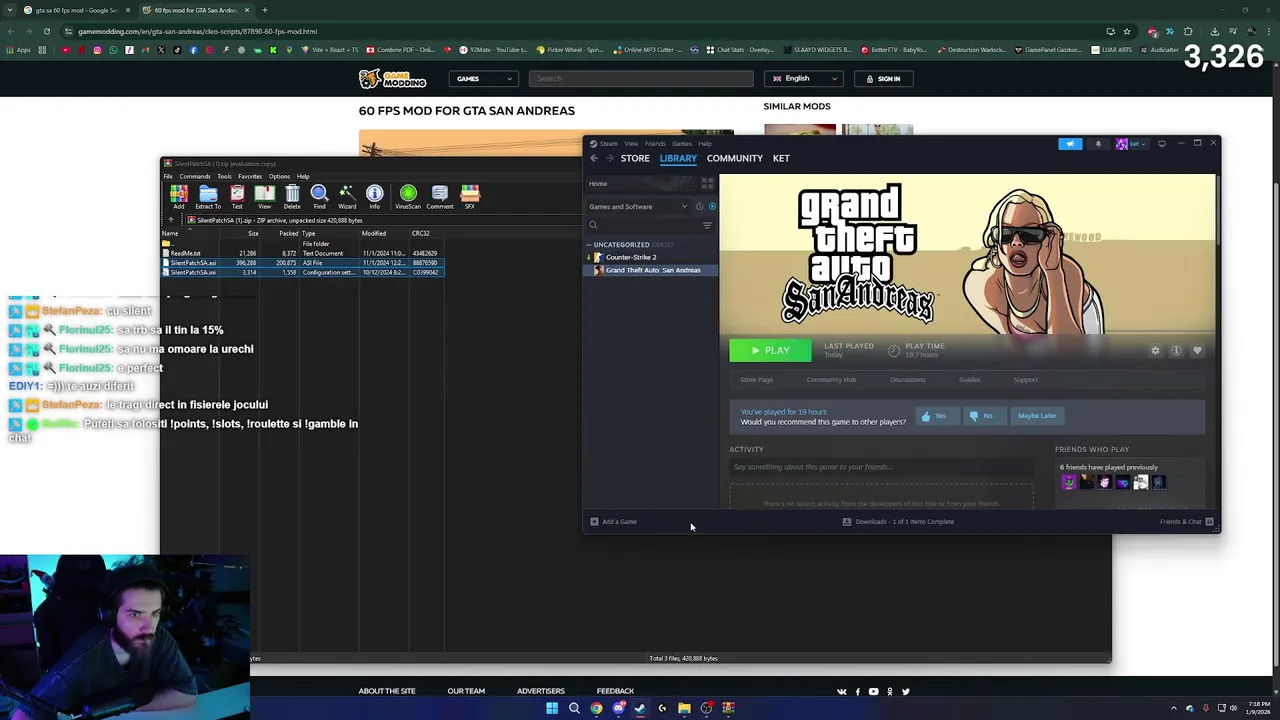Open Community Hub link in Steam

[831, 380]
